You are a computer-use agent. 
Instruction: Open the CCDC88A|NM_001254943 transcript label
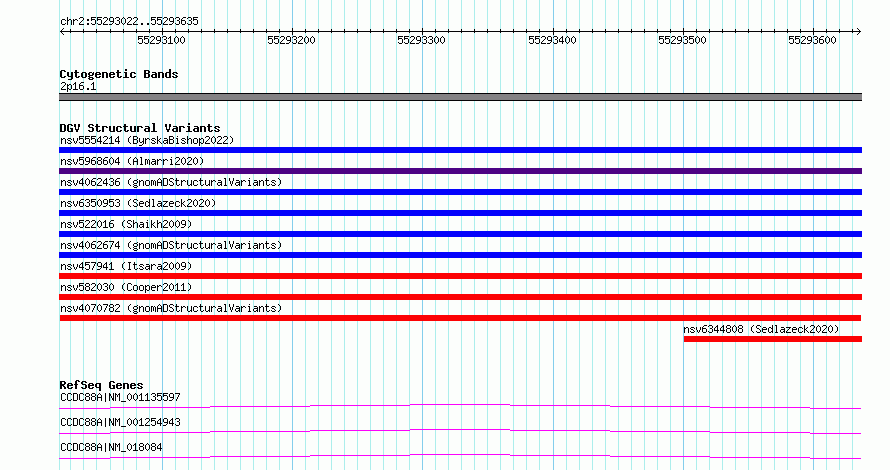(x=120, y=422)
